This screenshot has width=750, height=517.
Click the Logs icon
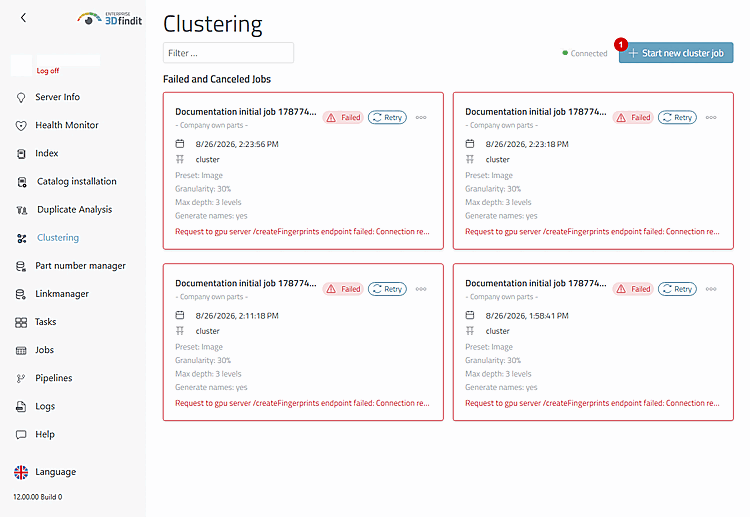[21, 407]
